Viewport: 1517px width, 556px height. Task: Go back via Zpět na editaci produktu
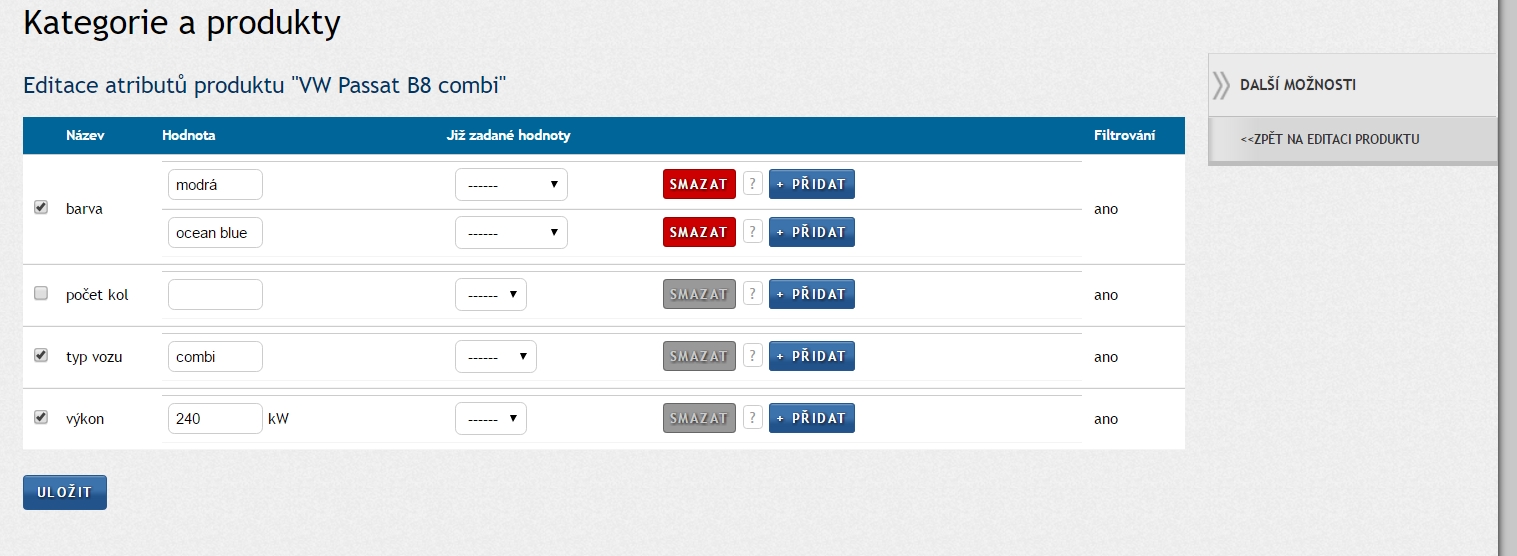pyautogui.click(x=1329, y=139)
